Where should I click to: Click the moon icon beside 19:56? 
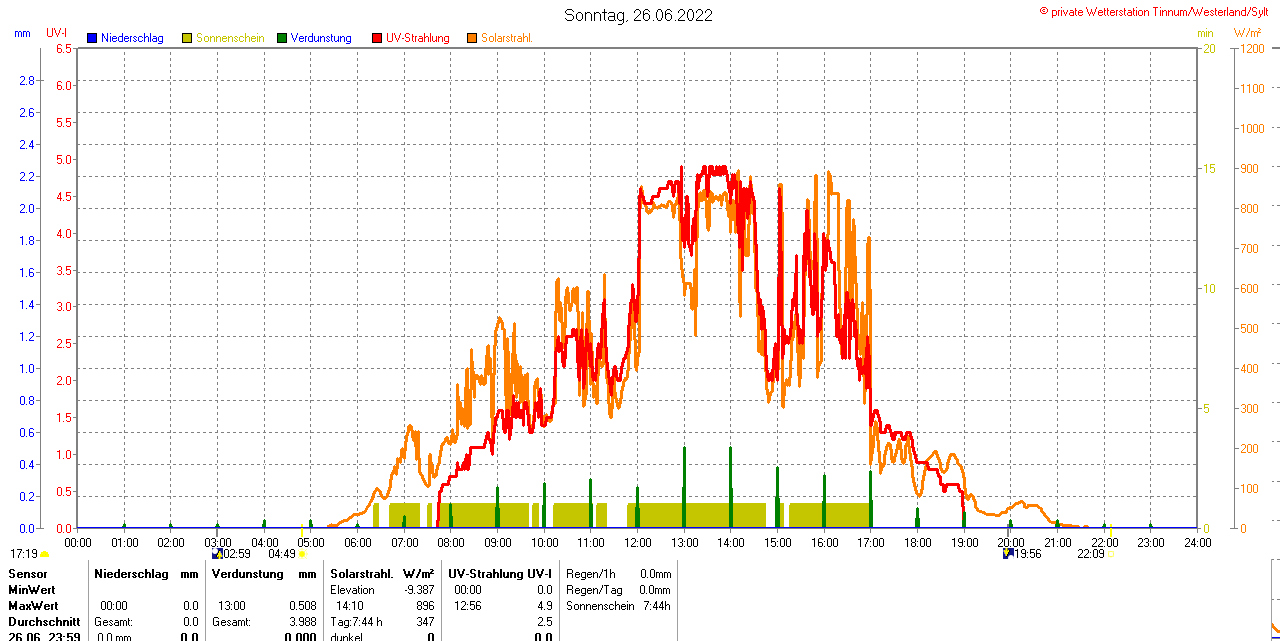point(1007,553)
